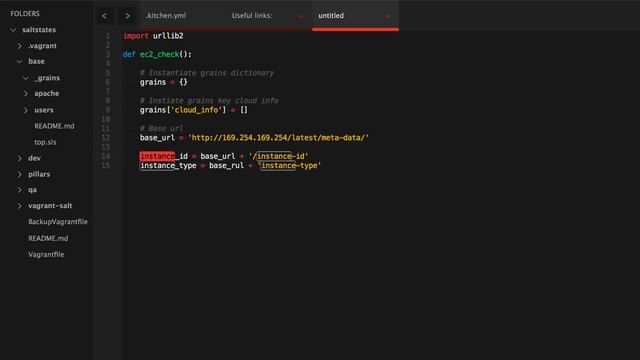
Task: Select the vagrant-salt folder label
Action: (x=50, y=206)
